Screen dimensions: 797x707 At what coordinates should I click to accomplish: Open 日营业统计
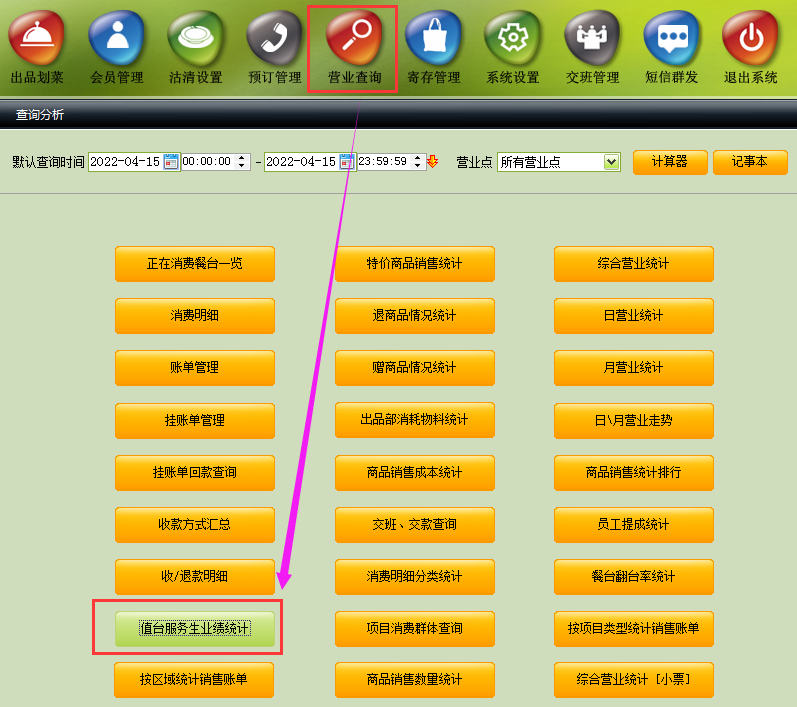point(634,316)
